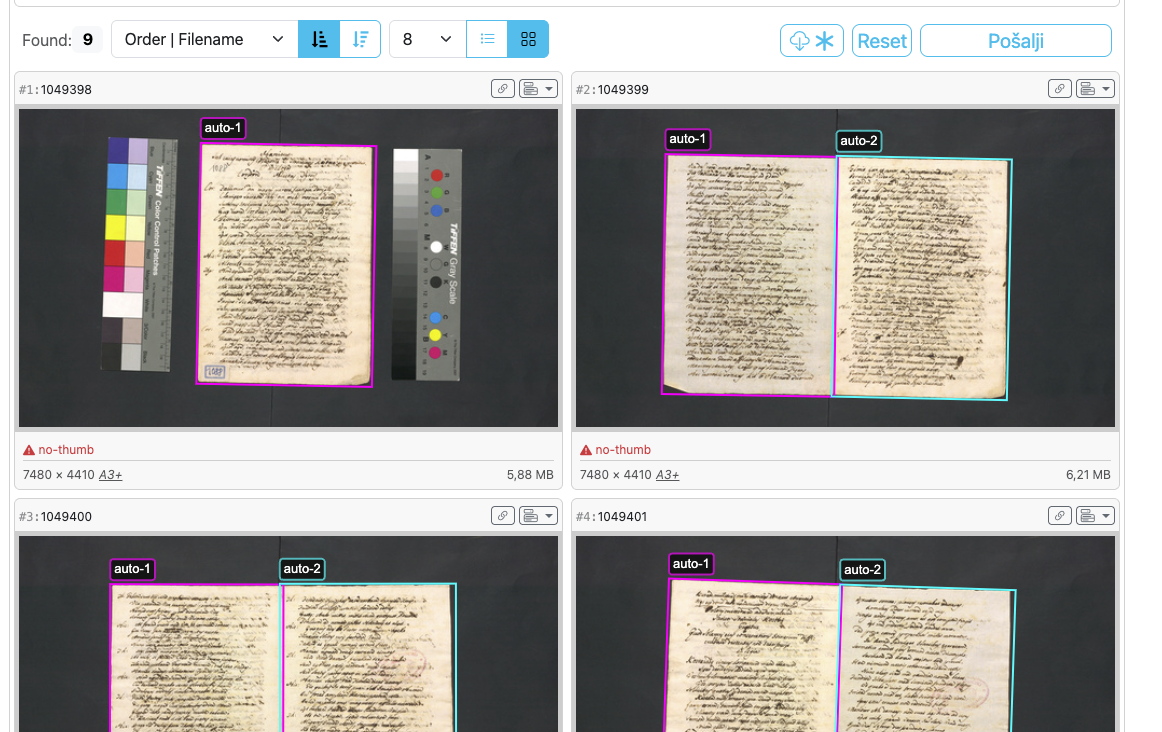
Task: Click the warning triangle icon under image 1049399
Action: point(586,450)
